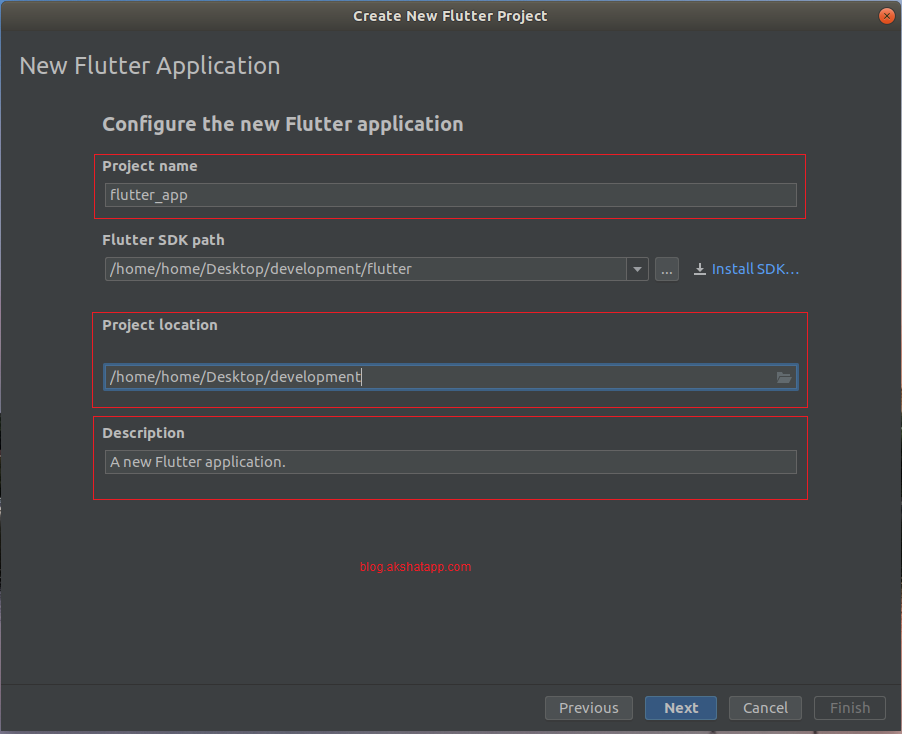
Task: Click the 'Configure the new Flutter application' heading
Action: pos(282,123)
